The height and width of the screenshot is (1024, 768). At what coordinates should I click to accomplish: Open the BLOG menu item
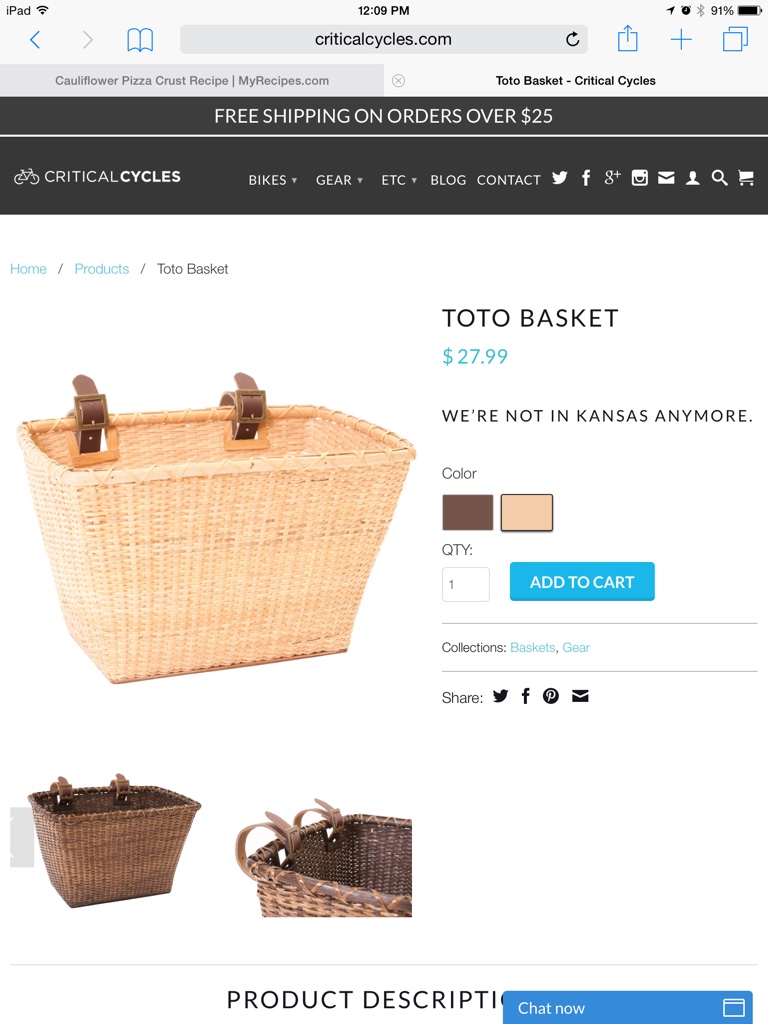[448, 180]
